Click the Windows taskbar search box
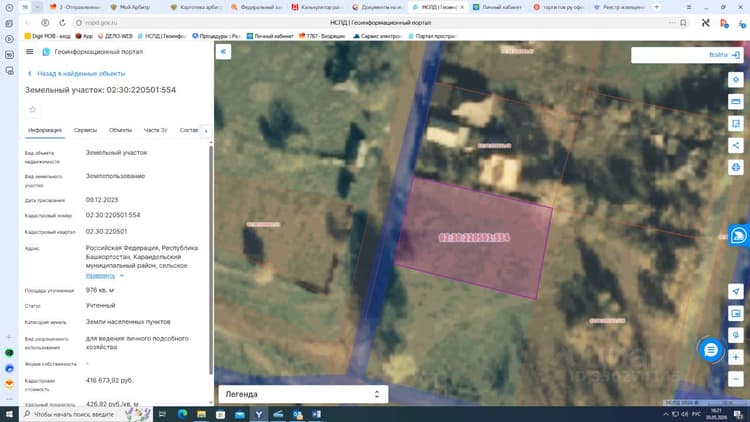The height and width of the screenshot is (422, 750). [x=86, y=414]
